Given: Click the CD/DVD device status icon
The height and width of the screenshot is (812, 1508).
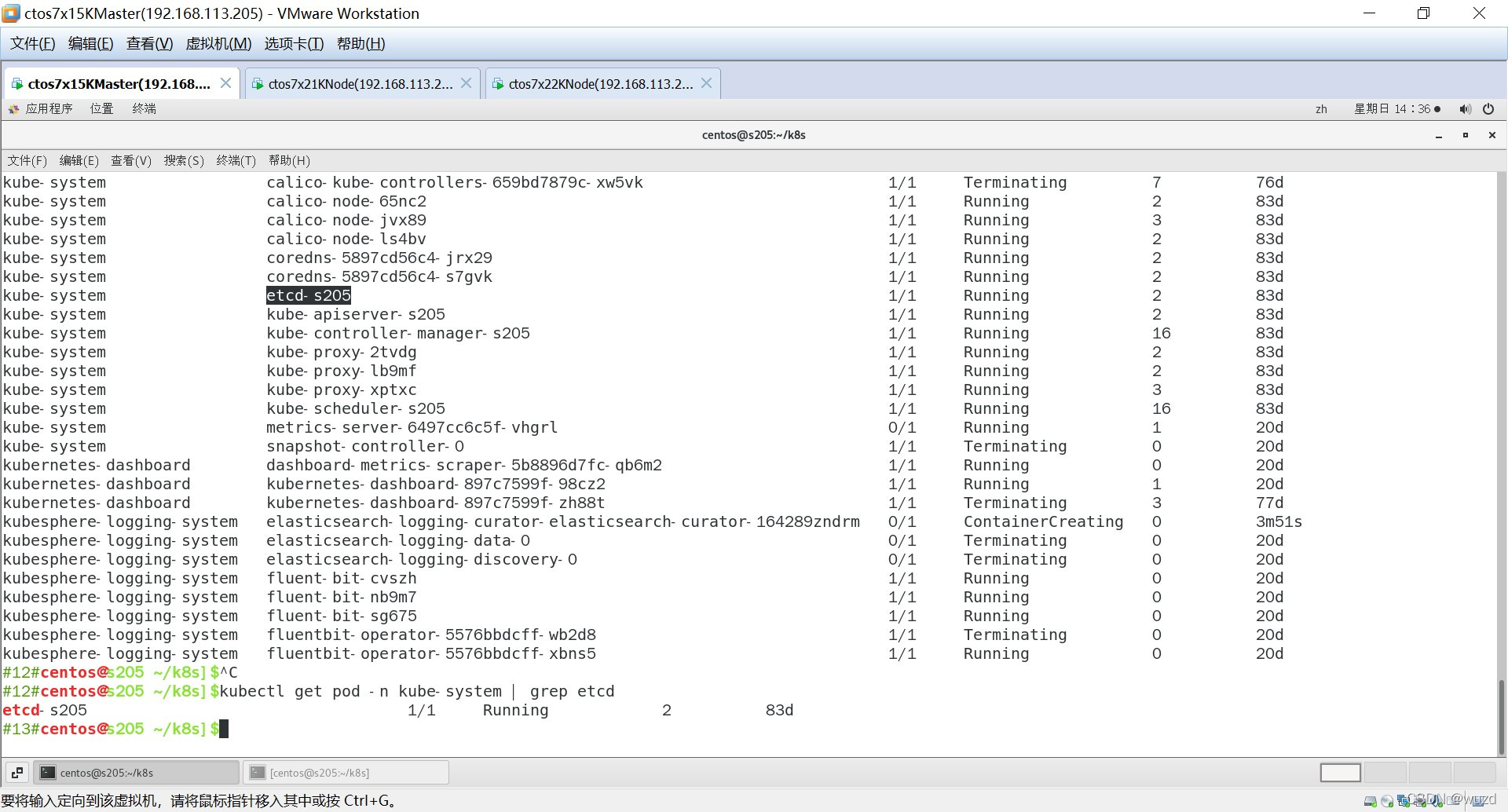Looking at the screenshot, I should click(x=1387, y=802).
